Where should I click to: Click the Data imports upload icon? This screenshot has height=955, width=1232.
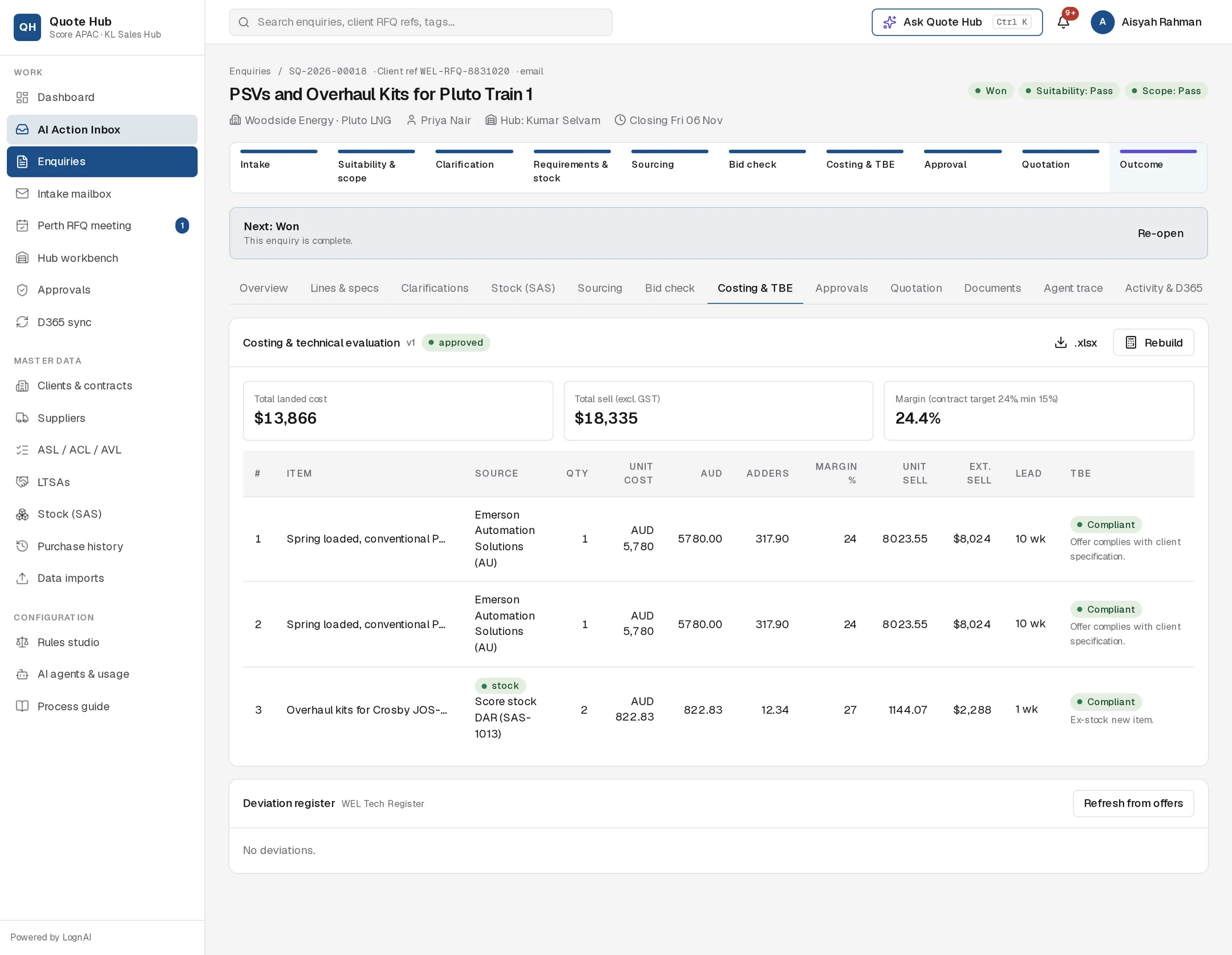pyautogui.click(x=22, y=578)
